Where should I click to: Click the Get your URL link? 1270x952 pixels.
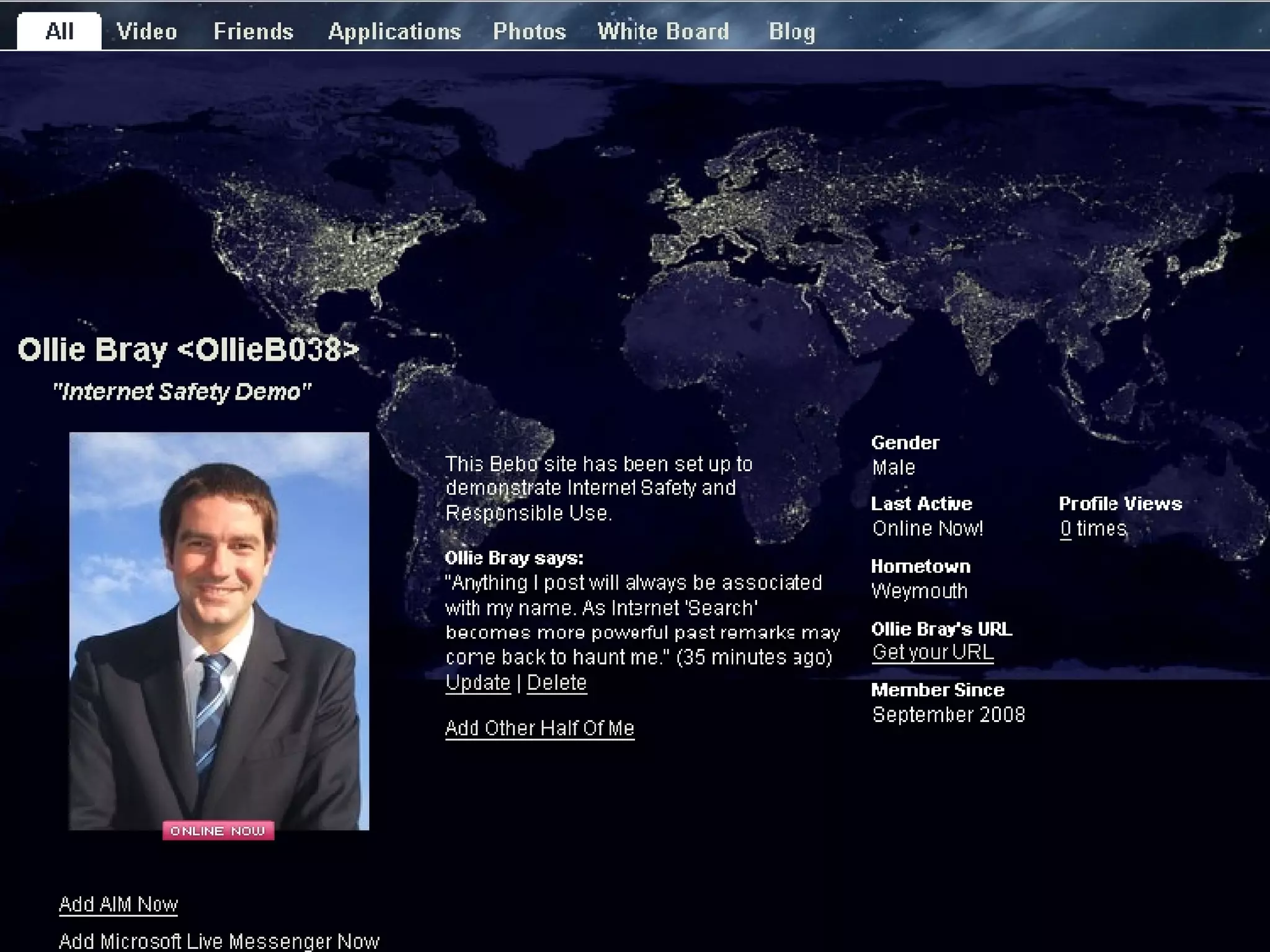pyautogui.click(x=933, y=652)
